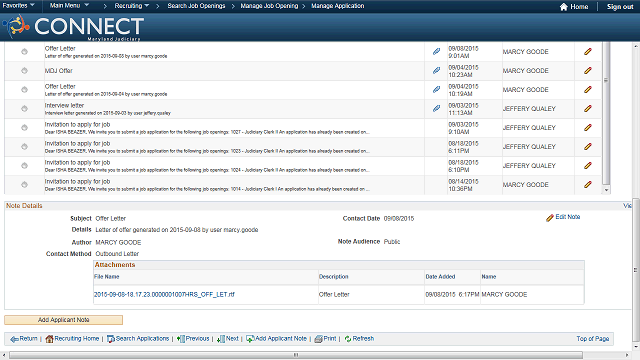Viewport: 640px width, 360px height.
Task: Click Add Applicant Note in bottom toolbar
Action: 281,338
